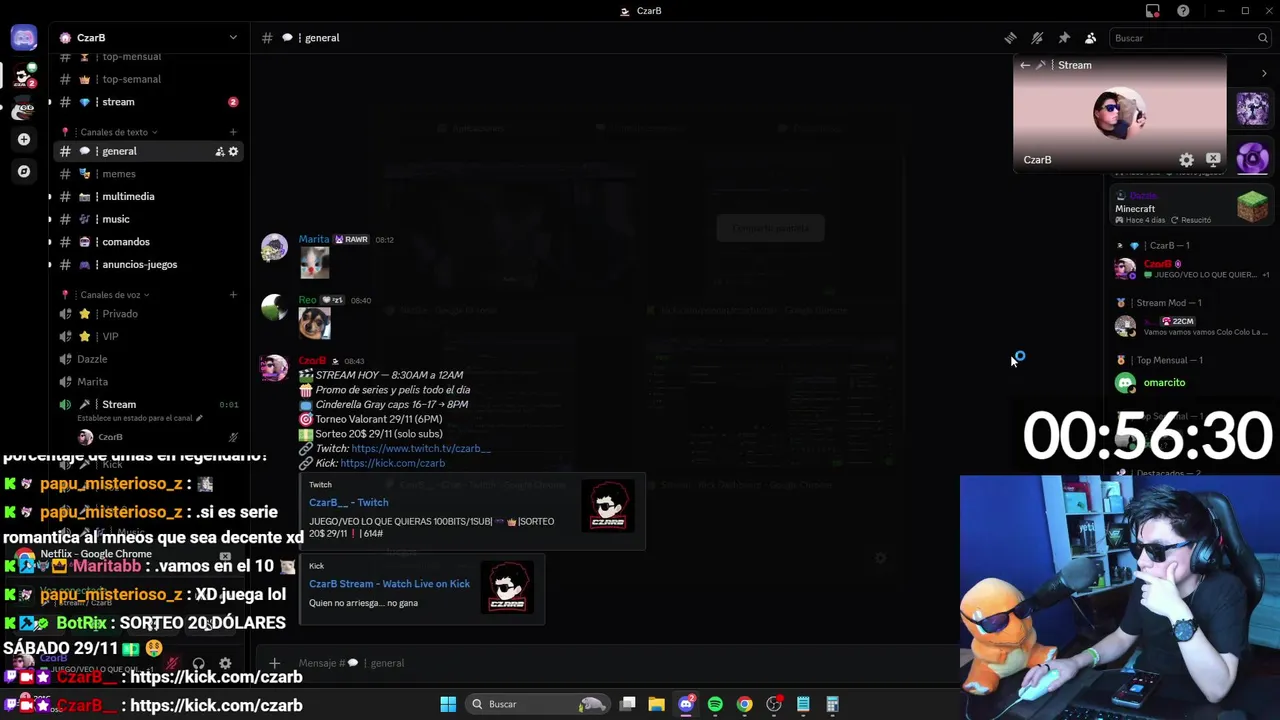Open User Settings gear in user panel
The image size is (1280, 720).
pos(225,663)
